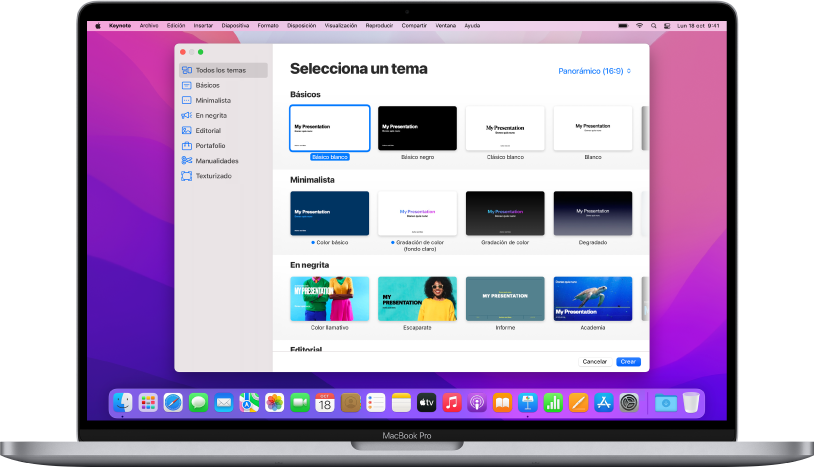
Task: Open App Store from the Dock
Action: point(603,402)
